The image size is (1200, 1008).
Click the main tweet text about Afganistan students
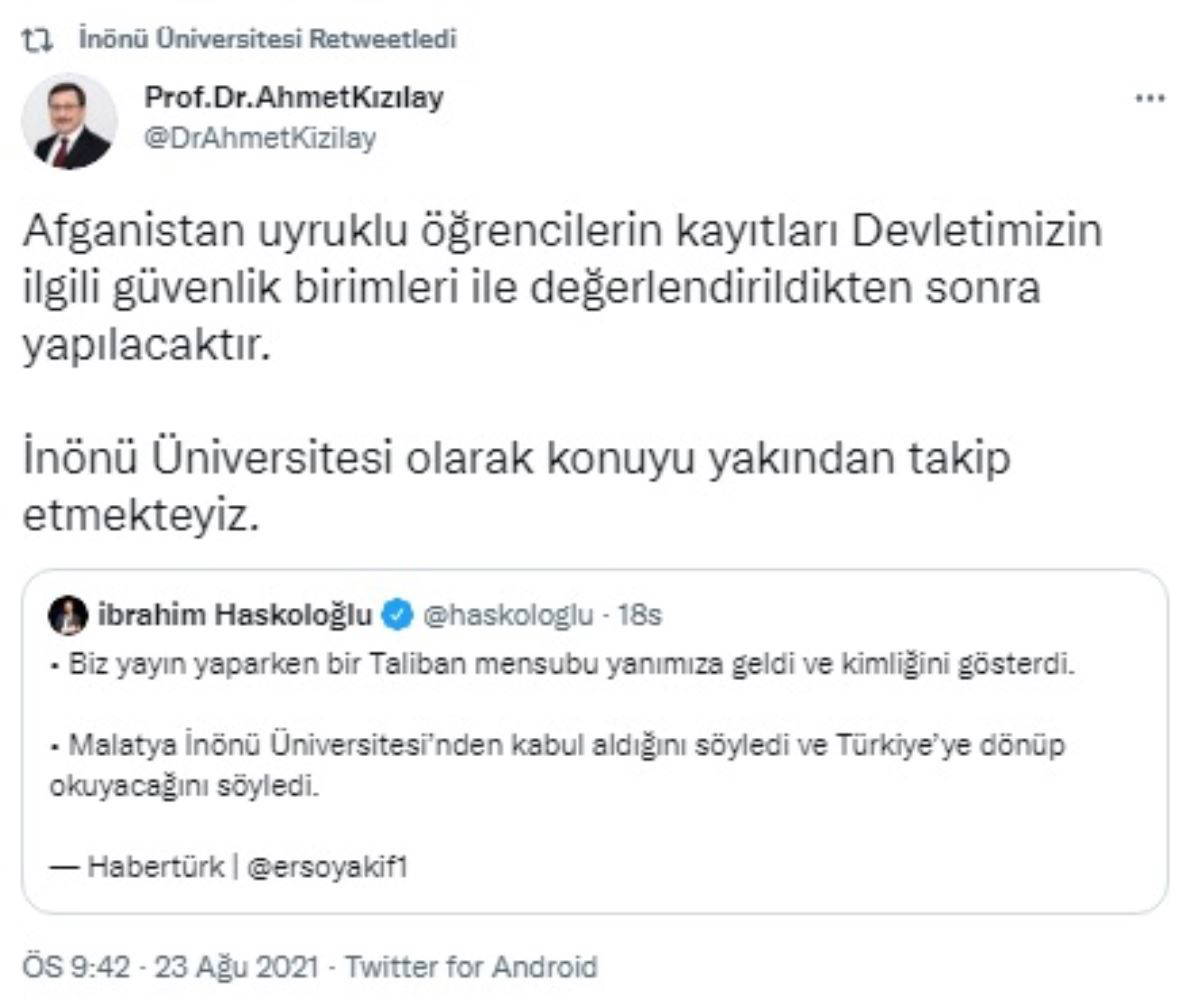(560, 290)
